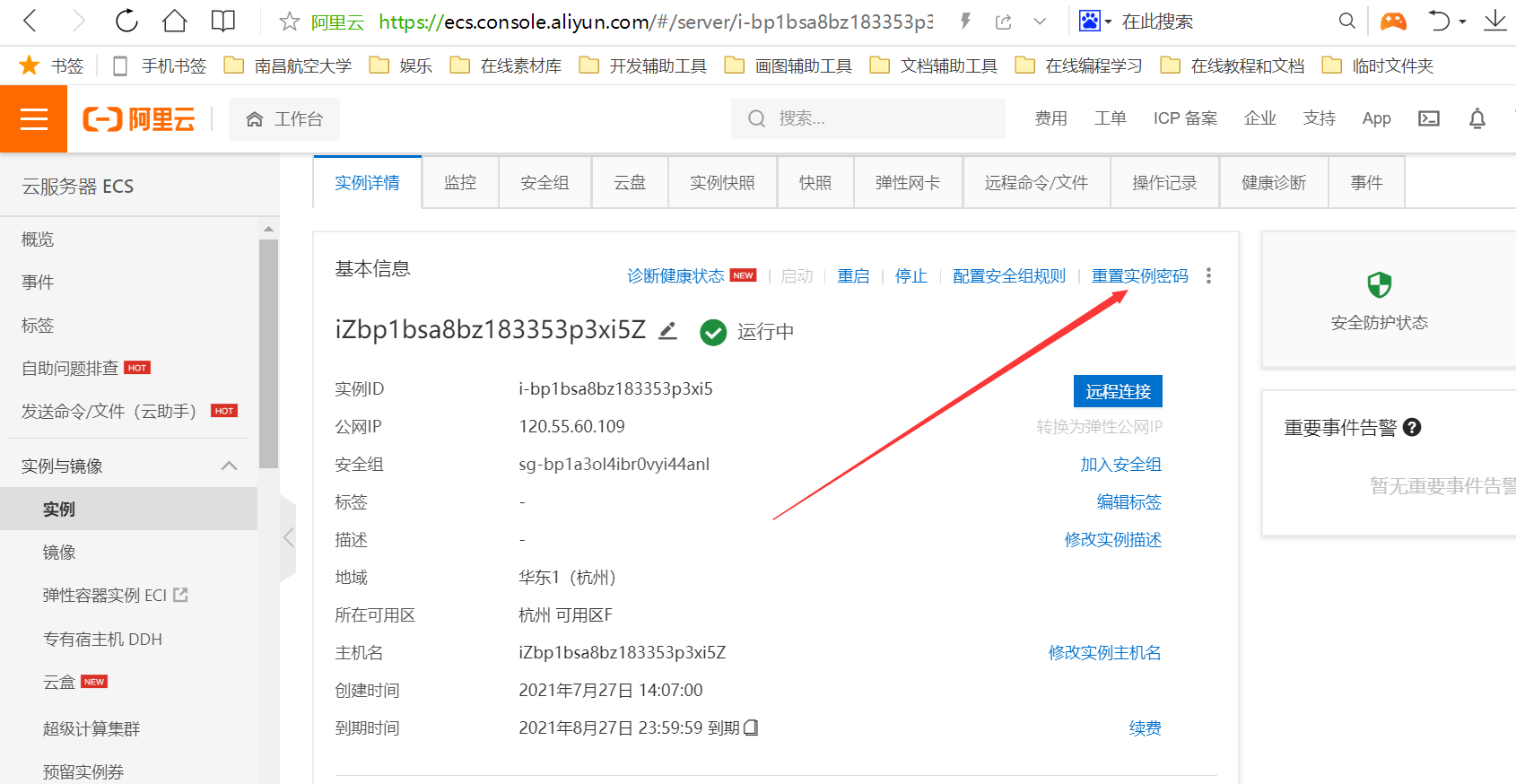1516x784 pixels.
Task: Open the undo history dropdown arrow
Action: [1462, 22]
